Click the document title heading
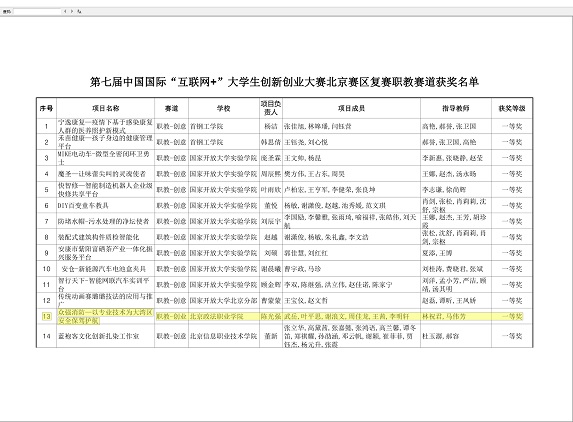The height and width of the screenshot is (422, 573). tap(284, 81)
